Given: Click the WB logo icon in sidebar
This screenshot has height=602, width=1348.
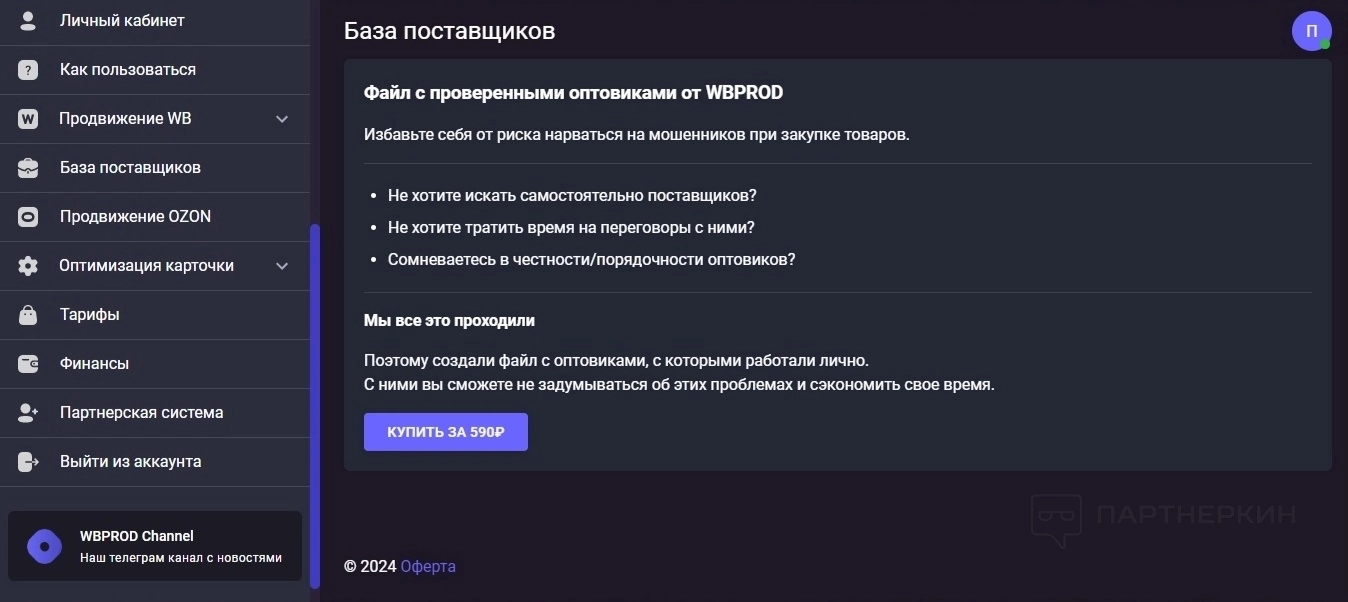Looking at the screenshot, I should 28,119.
